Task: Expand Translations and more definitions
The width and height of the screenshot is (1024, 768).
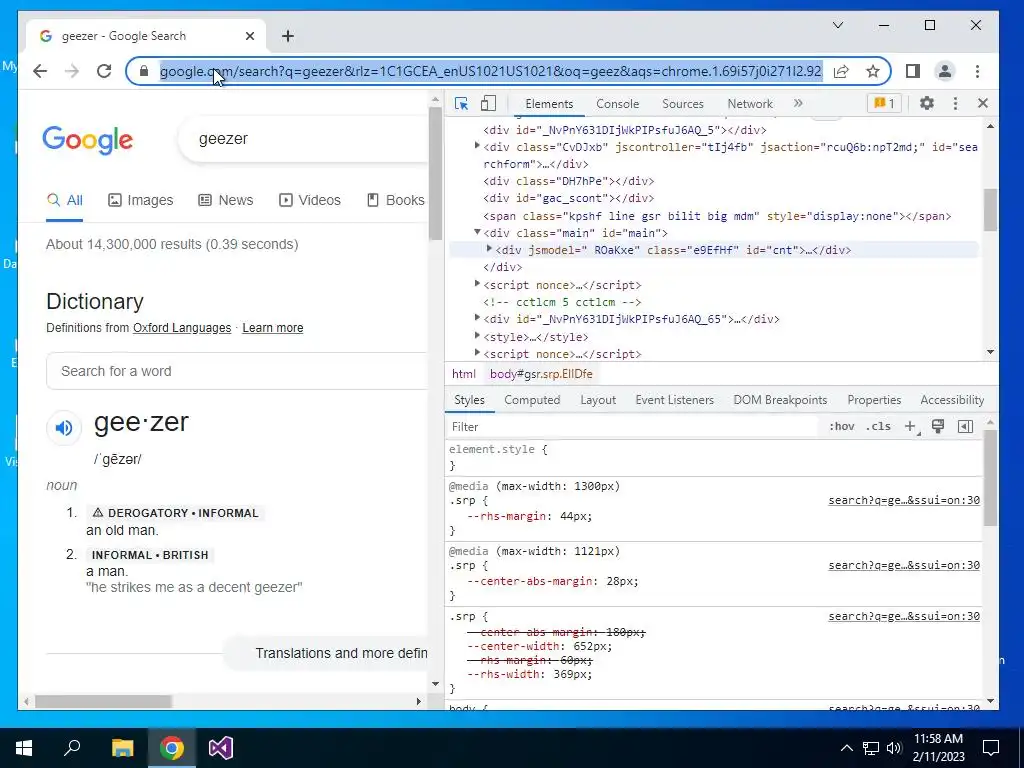Action: 327,653
